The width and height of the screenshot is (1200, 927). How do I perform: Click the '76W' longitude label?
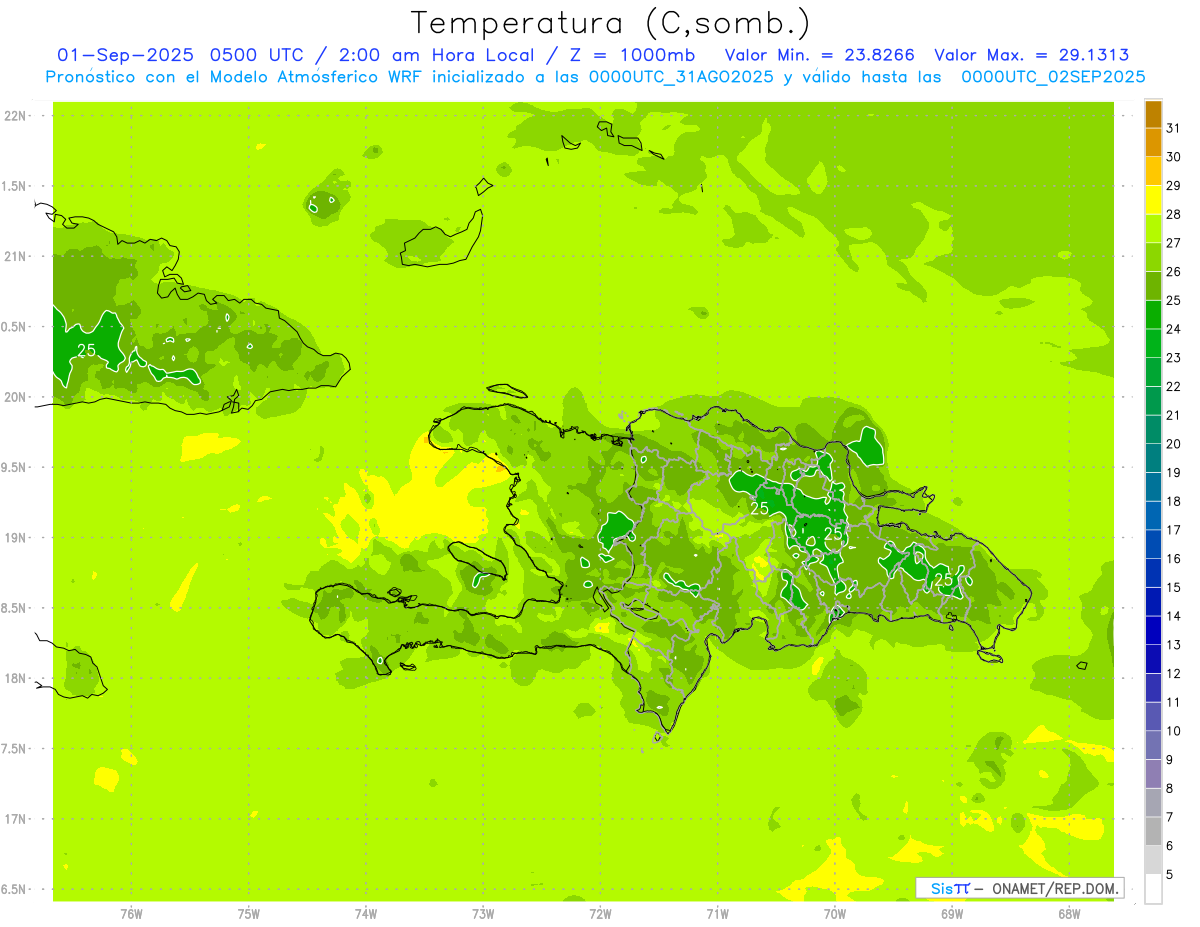(x=131, y=914)
